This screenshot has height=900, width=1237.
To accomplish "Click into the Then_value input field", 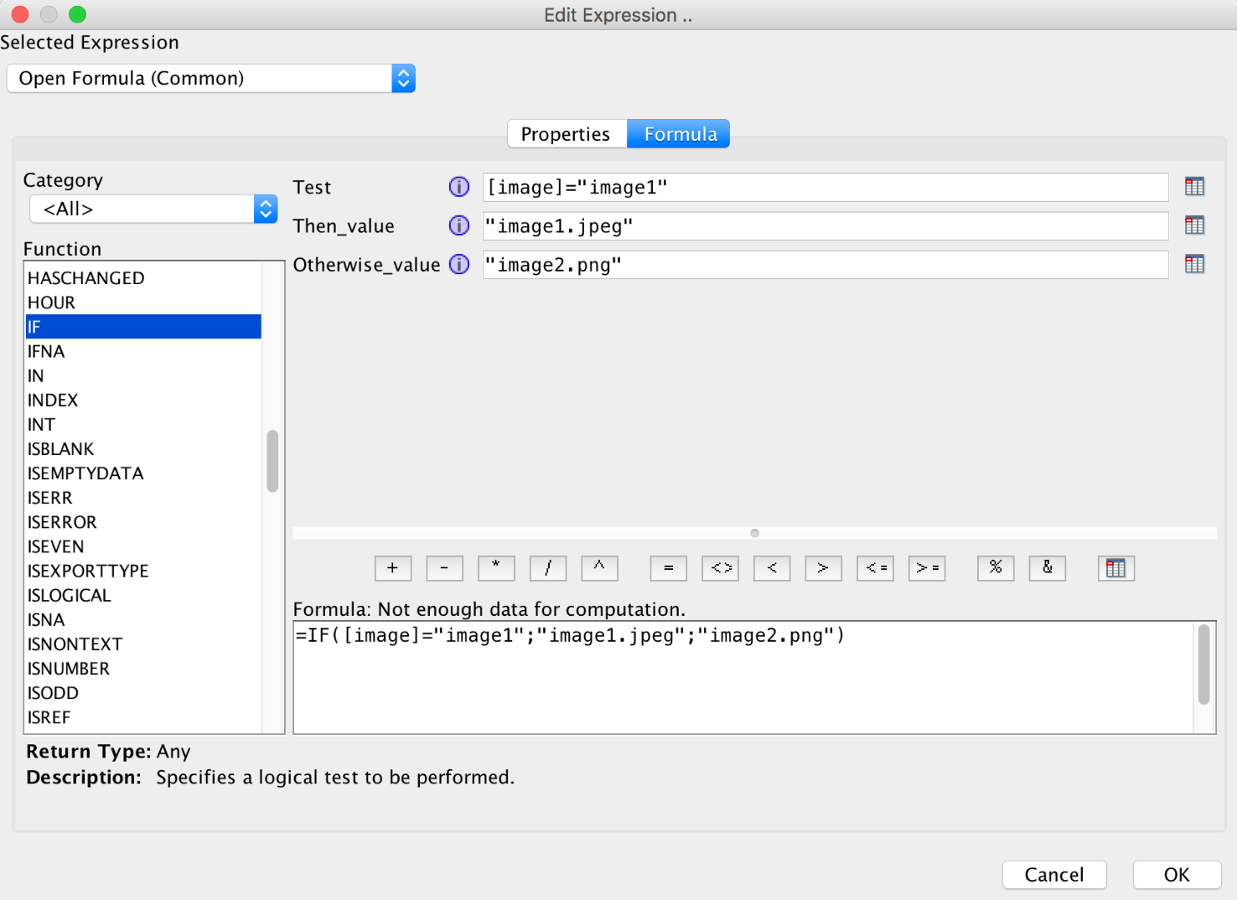I will tap(824, 226).
